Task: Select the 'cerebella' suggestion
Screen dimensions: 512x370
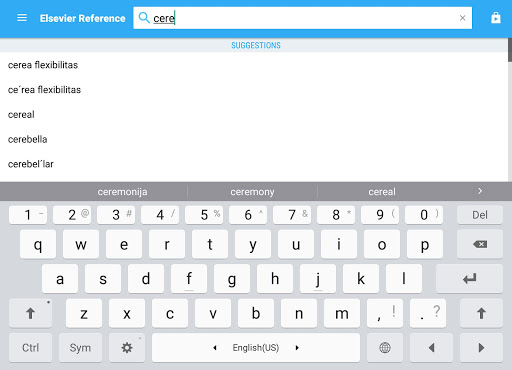Action: click(x=27, y=139)
